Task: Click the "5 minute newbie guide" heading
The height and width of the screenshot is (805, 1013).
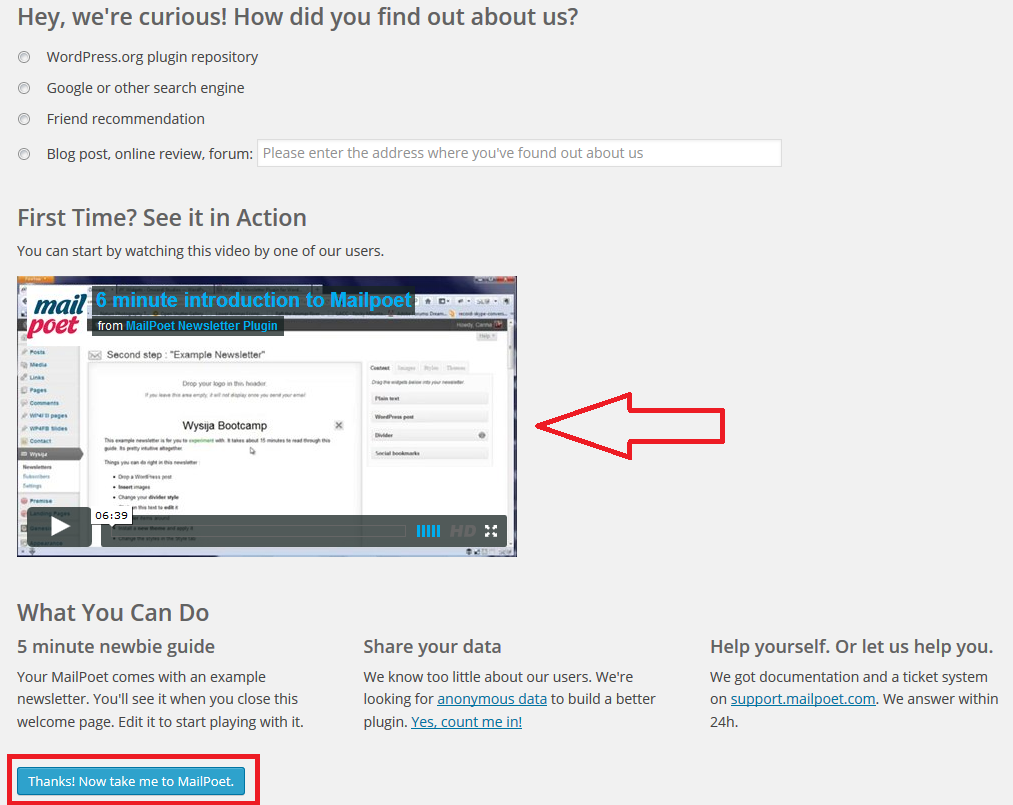Action: tap(116, 647)
